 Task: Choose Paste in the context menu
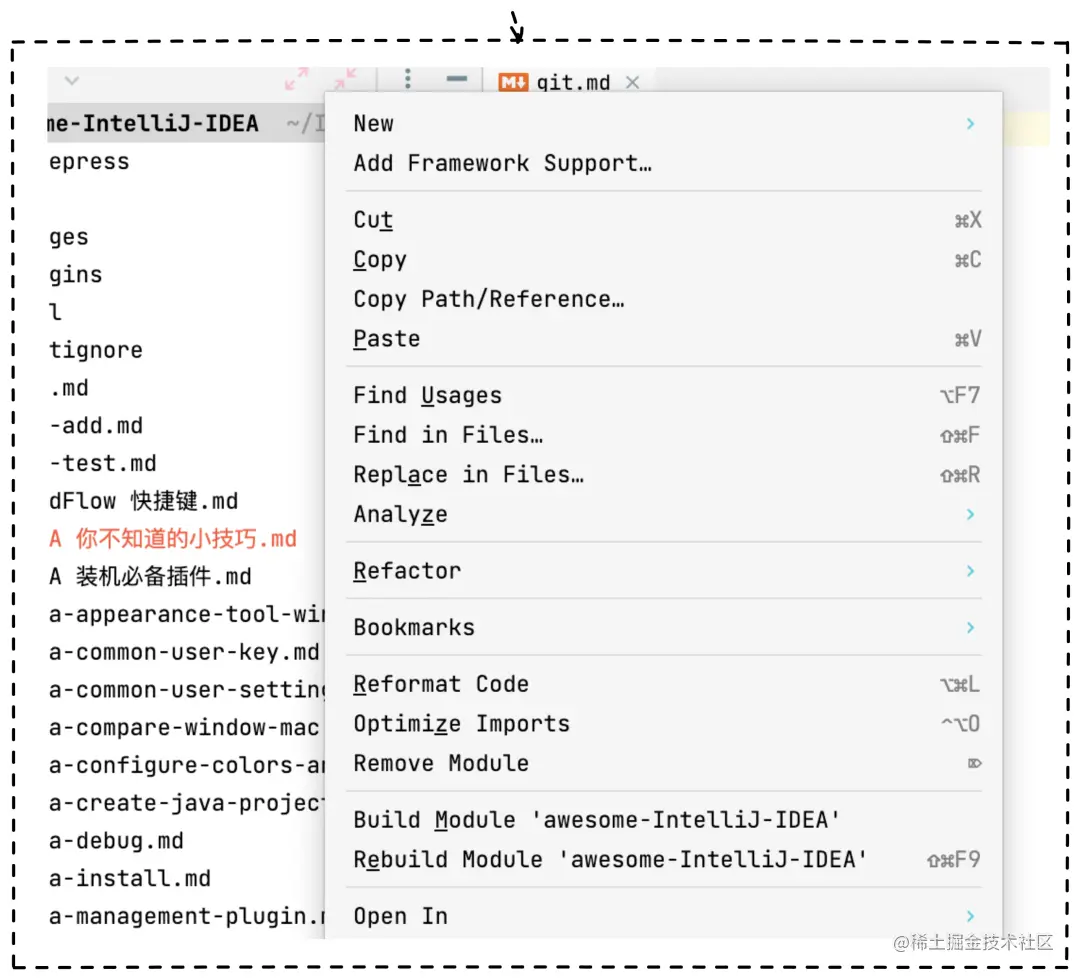click(664, 339)
